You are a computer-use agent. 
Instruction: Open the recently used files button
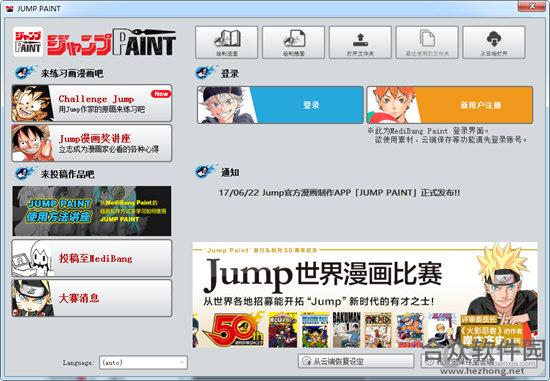[x=427, y=42]
